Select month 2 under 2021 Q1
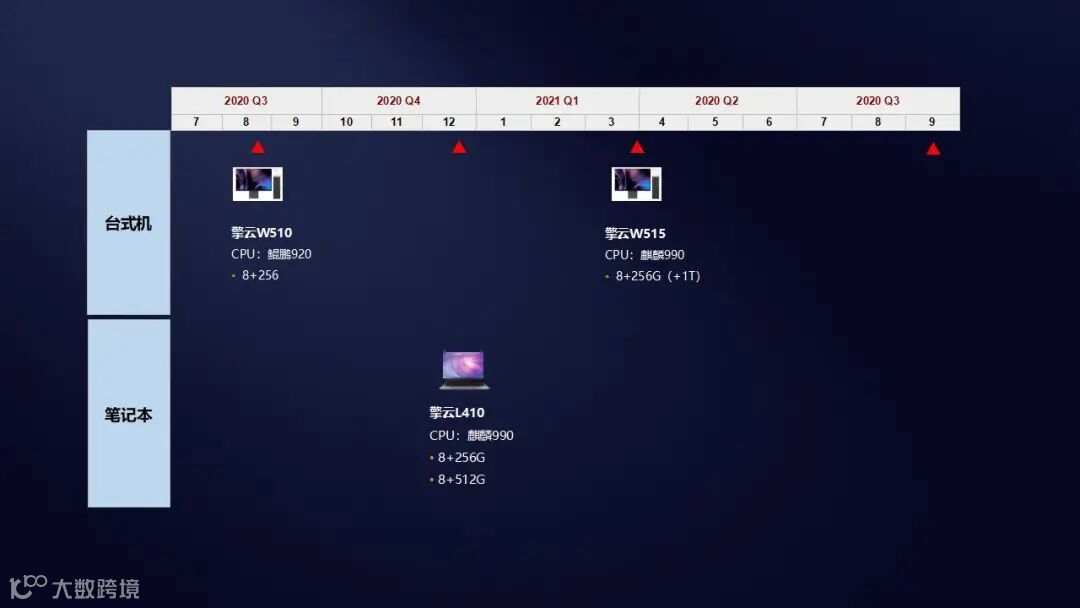Viewport: 1080px width, 608px height. tap(558, 122)
